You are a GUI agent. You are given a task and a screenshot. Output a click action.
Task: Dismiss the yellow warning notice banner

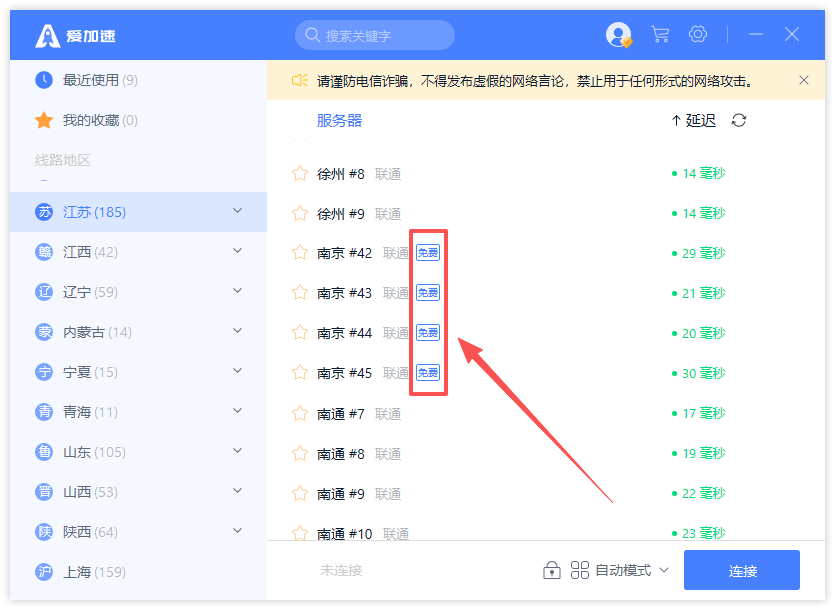click(x=804, y=80)
